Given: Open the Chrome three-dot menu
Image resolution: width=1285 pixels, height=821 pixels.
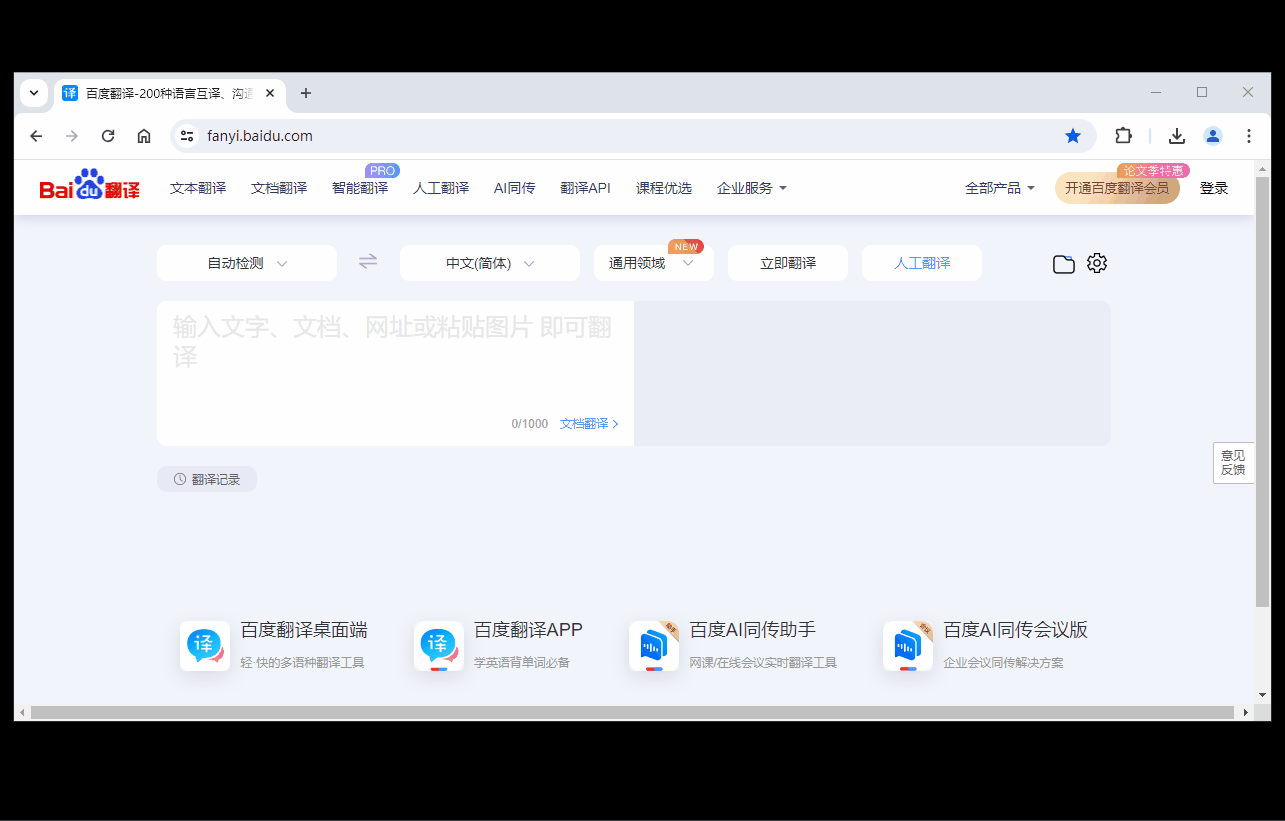Looking at the screenshot, I should coord(1249,136).
